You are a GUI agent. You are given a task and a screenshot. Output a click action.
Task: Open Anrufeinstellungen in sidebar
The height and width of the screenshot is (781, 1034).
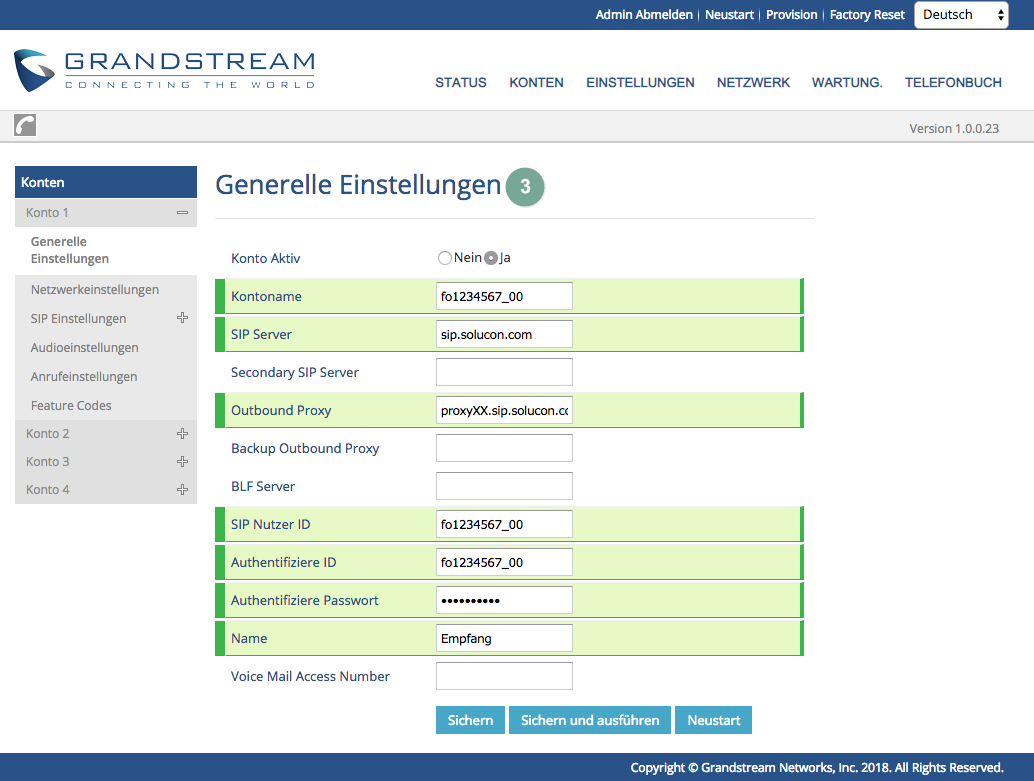click(84, 377)
